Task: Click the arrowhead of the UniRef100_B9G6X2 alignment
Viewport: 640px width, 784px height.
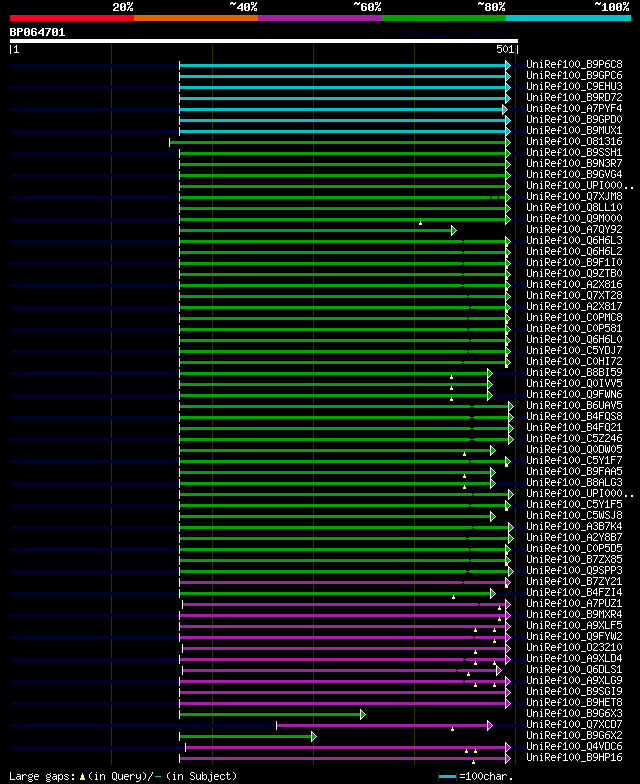Action: tap(314, 736)
